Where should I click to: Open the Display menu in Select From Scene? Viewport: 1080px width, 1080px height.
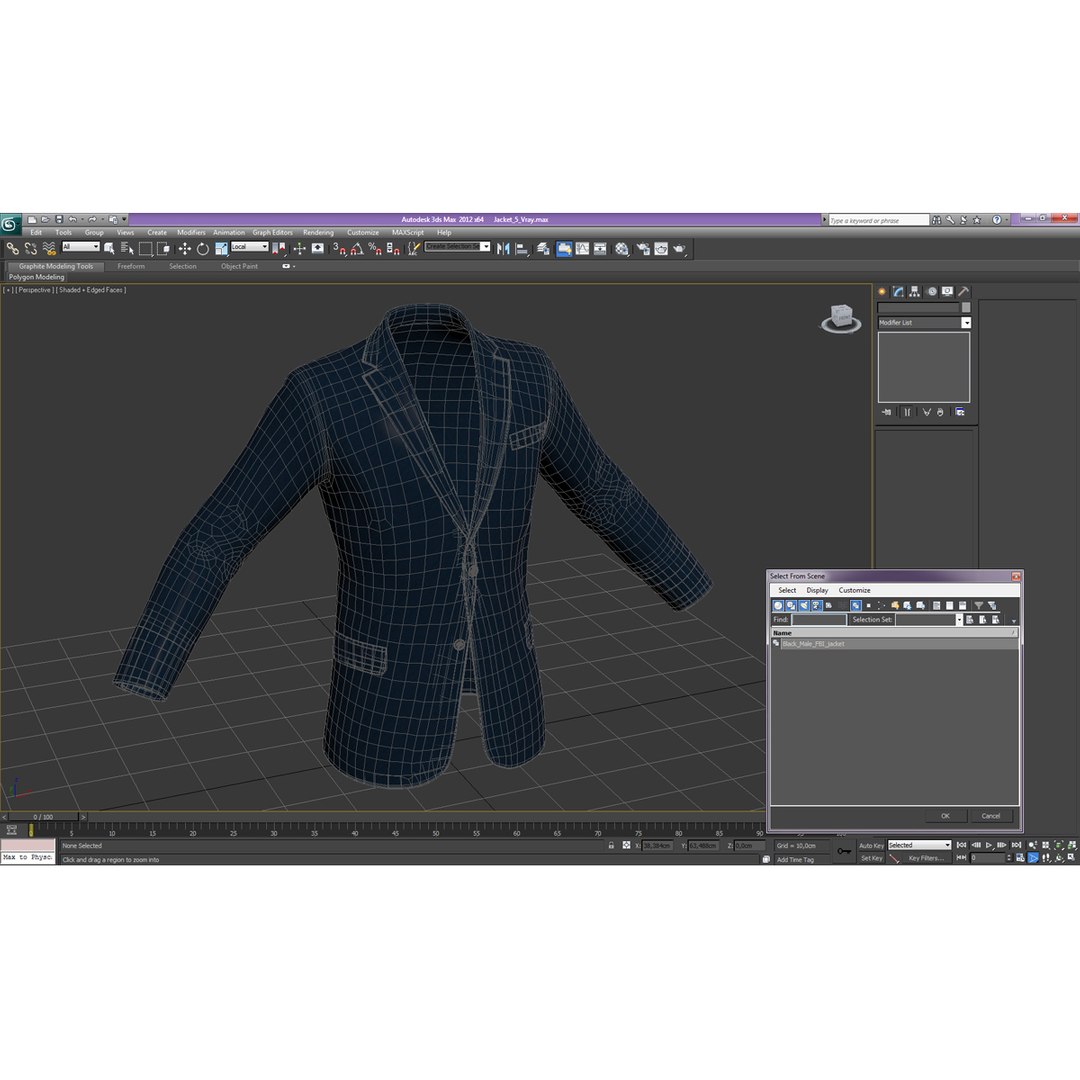click(x=817, y=590)
